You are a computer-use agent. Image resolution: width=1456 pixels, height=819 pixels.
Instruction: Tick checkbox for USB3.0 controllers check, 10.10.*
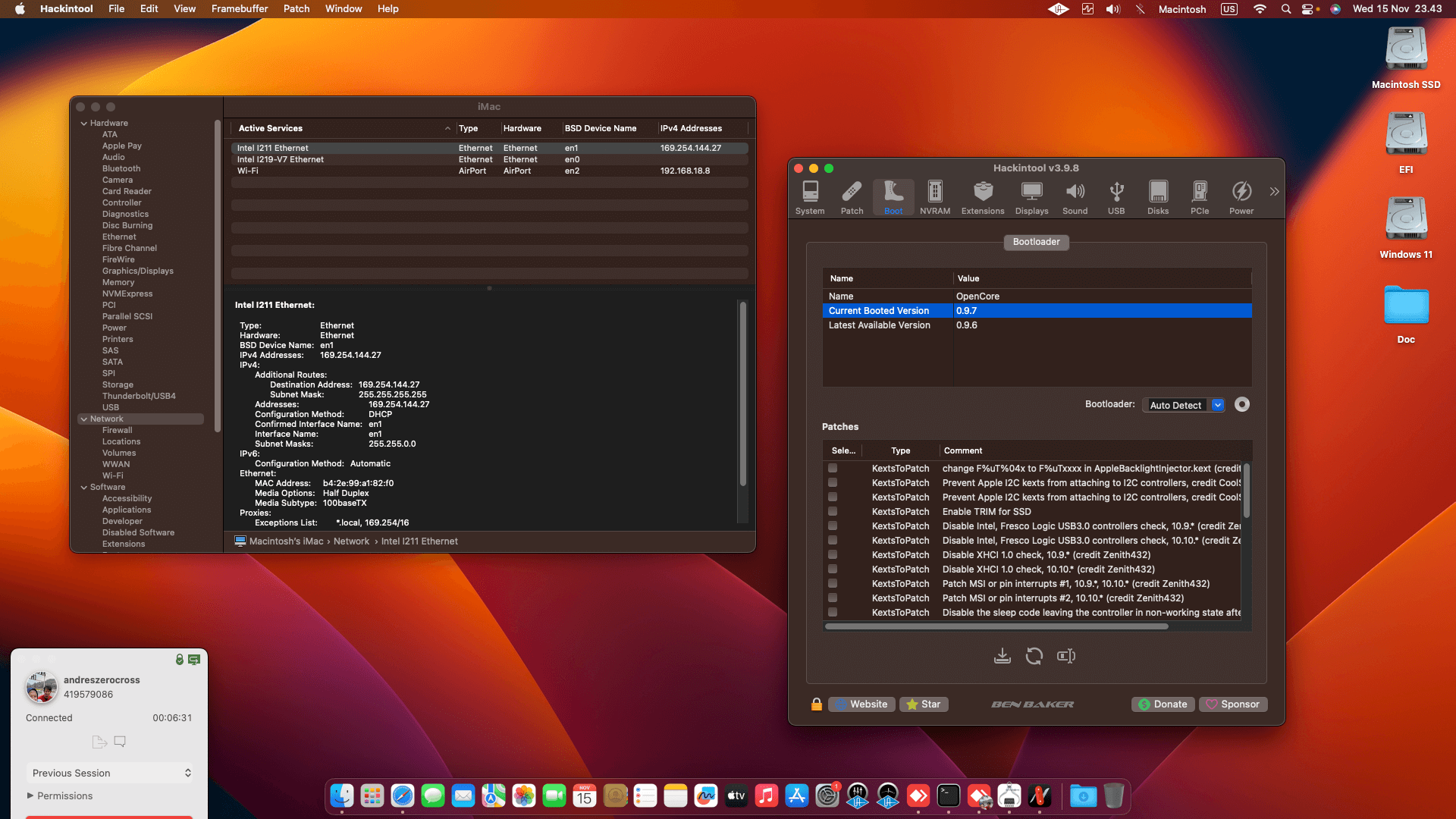click(833, 541)
